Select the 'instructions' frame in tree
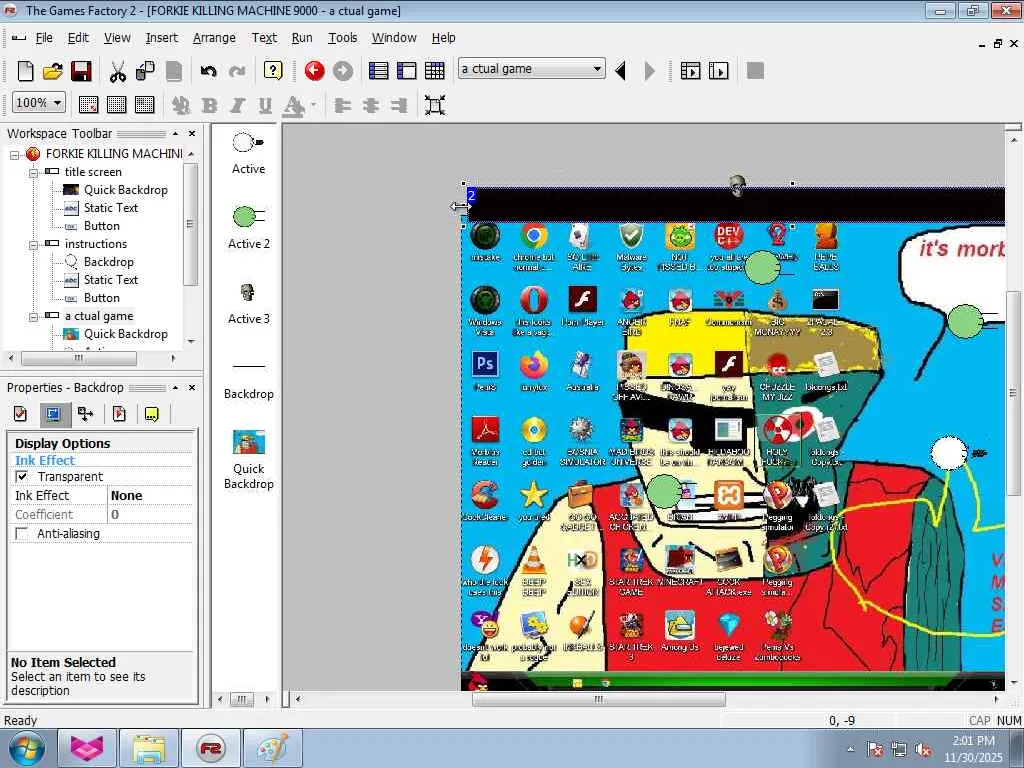 click(x=95, y=244)
